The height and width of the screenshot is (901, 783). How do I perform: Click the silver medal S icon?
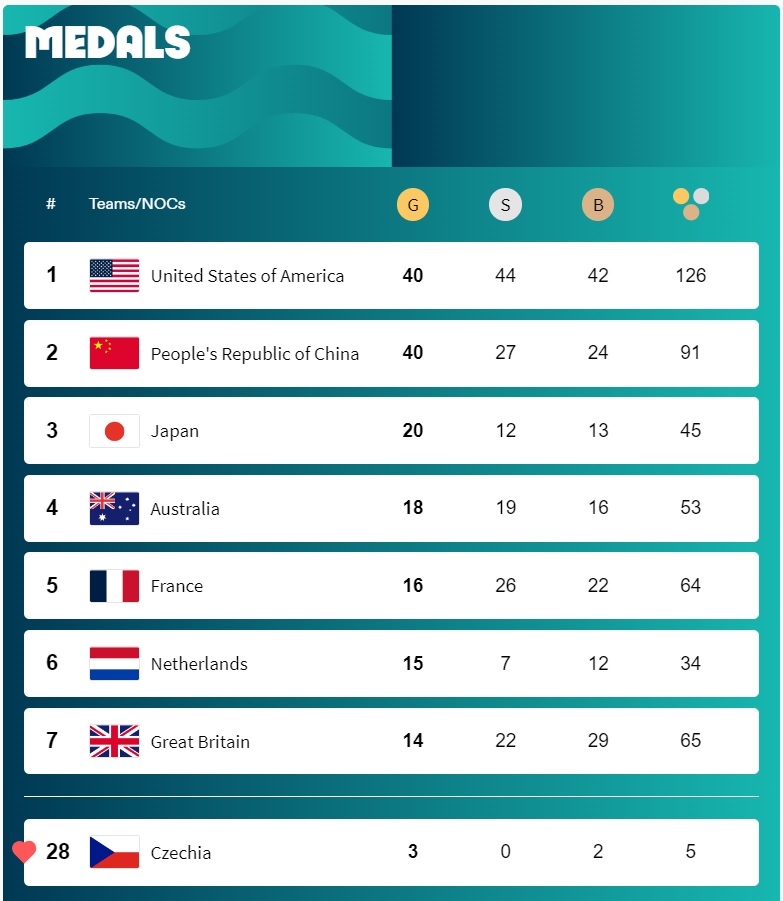tap(505, 205)
